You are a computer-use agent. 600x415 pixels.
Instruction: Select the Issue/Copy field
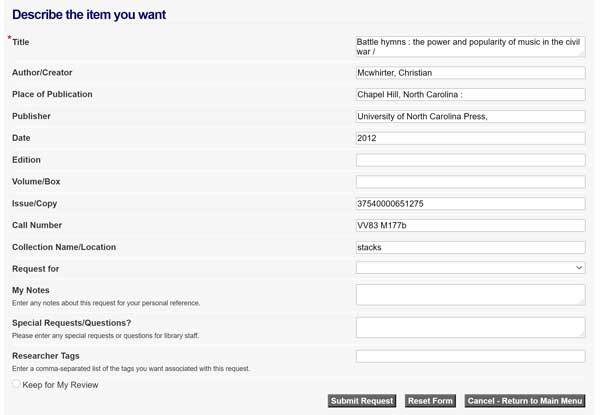pyautogui.click(x=470, y=204)
